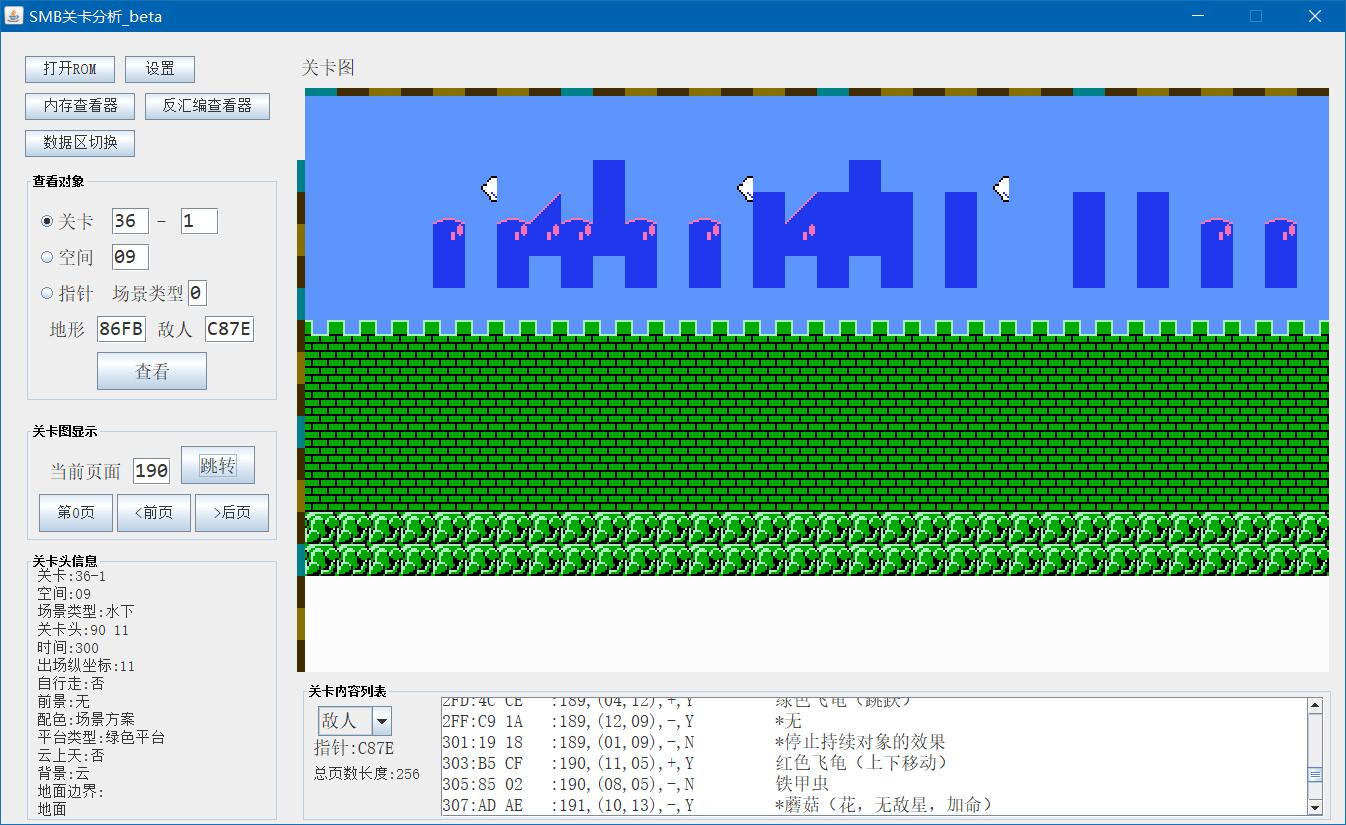The width and height of the screenshot is (1346, 825).
Task: Click the 关卡头:90 11 info line
Action: pos(83,630)
